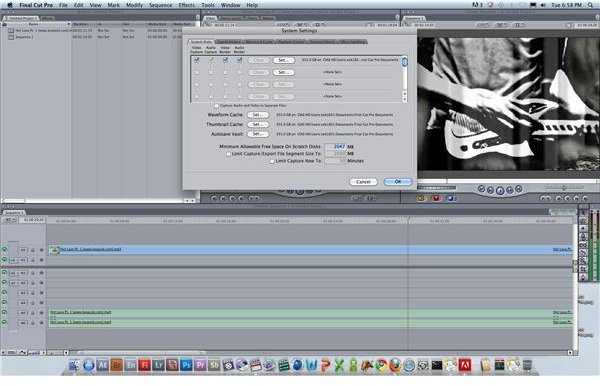
Task: Toggle Auto Select on the V1 track
Action: click(41, 260)
